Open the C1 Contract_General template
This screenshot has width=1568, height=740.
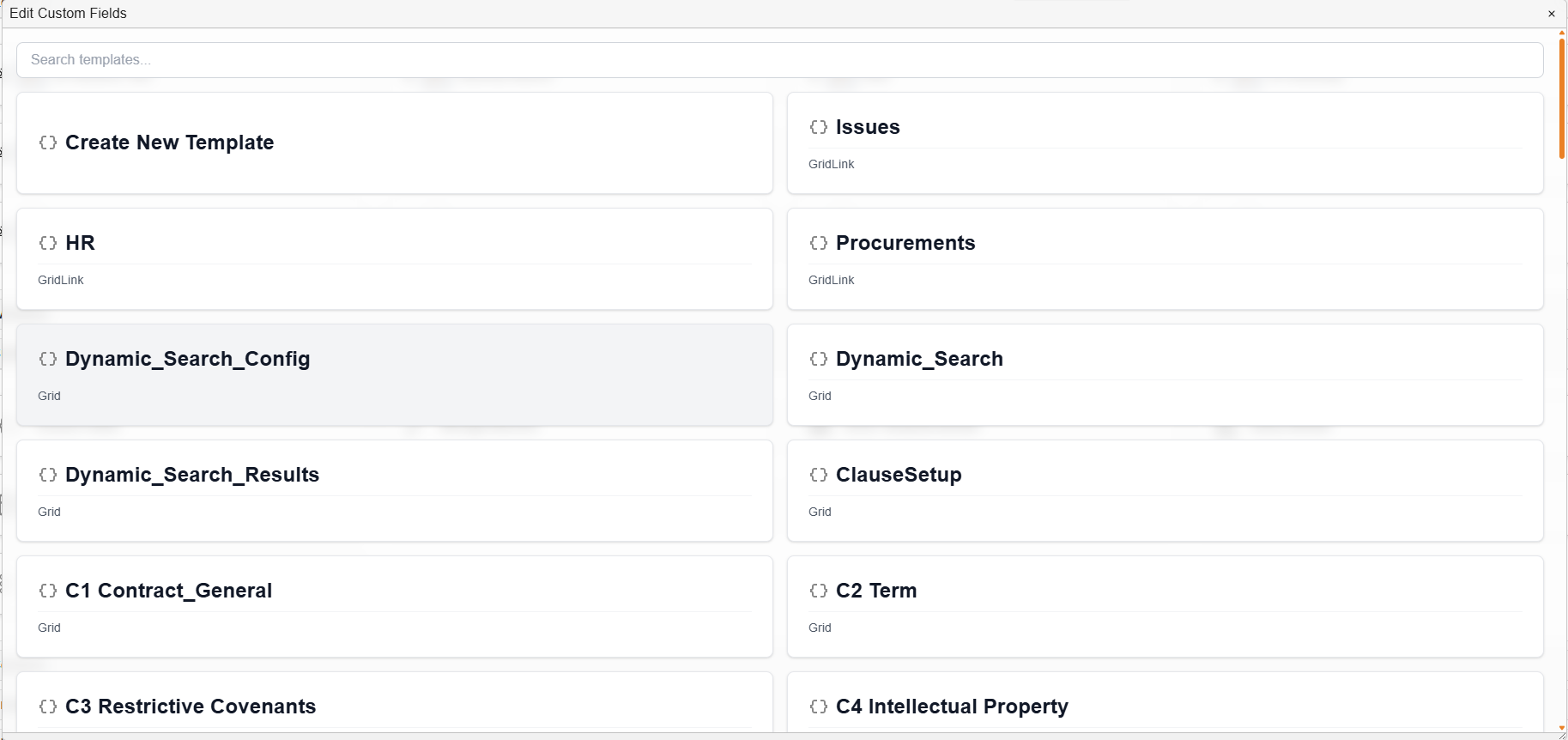(x=395, y=606)
